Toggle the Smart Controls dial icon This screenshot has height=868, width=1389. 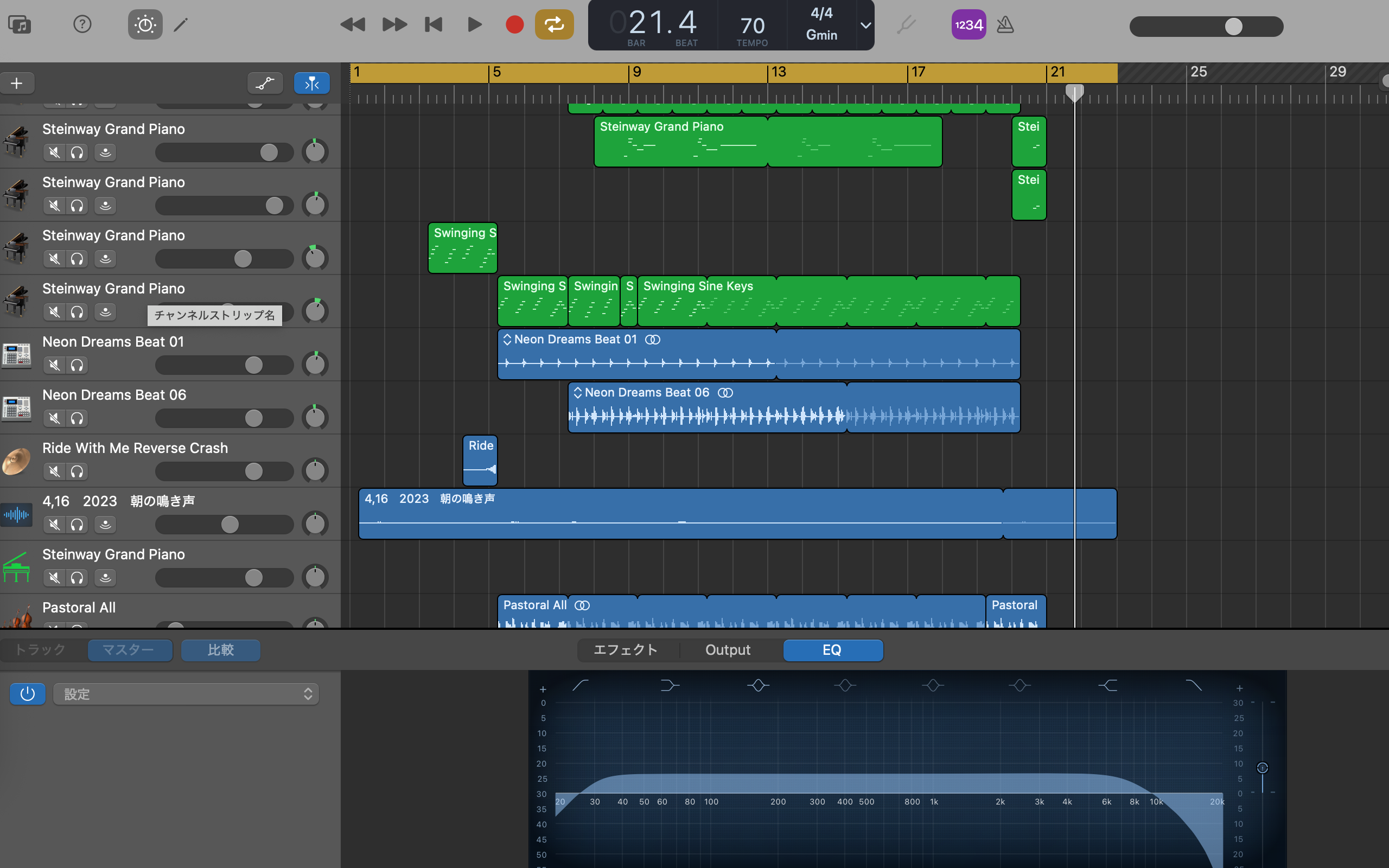coord(145,25)
